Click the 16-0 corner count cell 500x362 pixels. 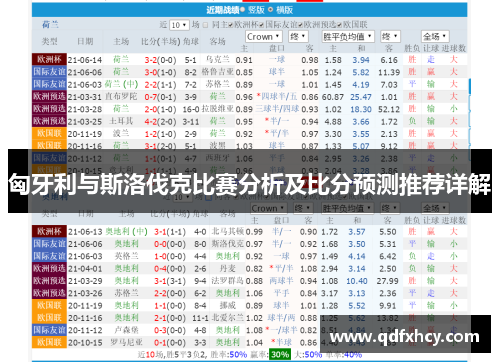pyautogui.click(x=191, y=109)
